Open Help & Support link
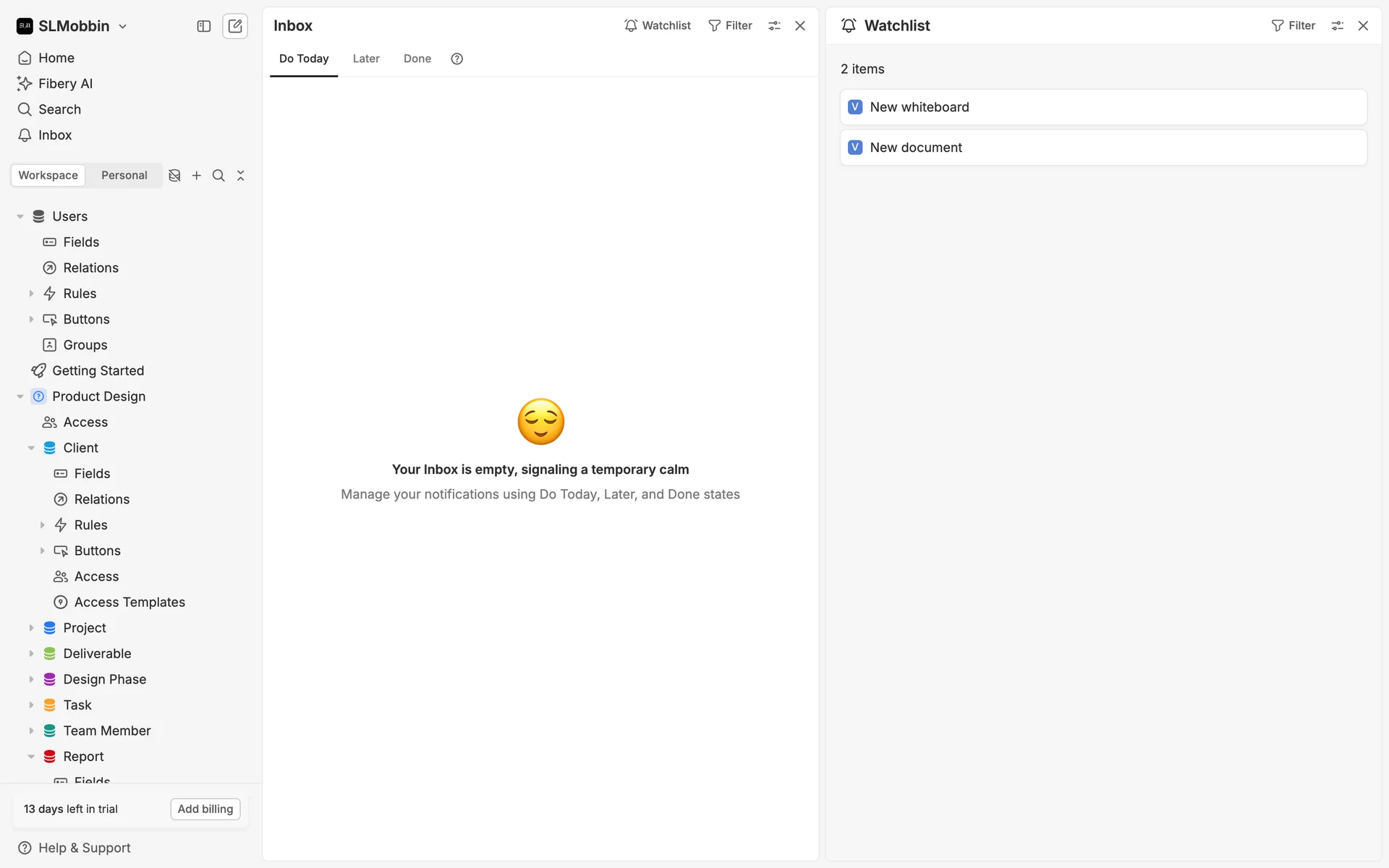Viewport: 1389px width, 868px height. 84,848
